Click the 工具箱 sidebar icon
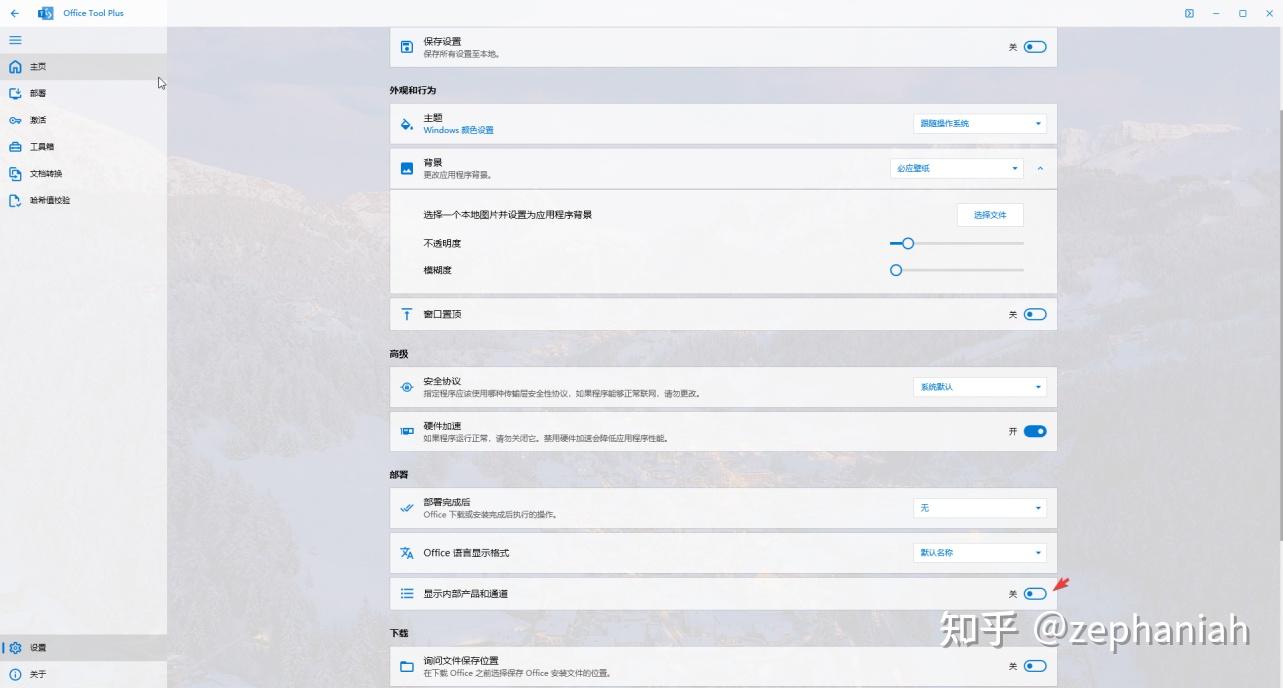The height and width of the screenshot is (688, 1283). point(15,146)
